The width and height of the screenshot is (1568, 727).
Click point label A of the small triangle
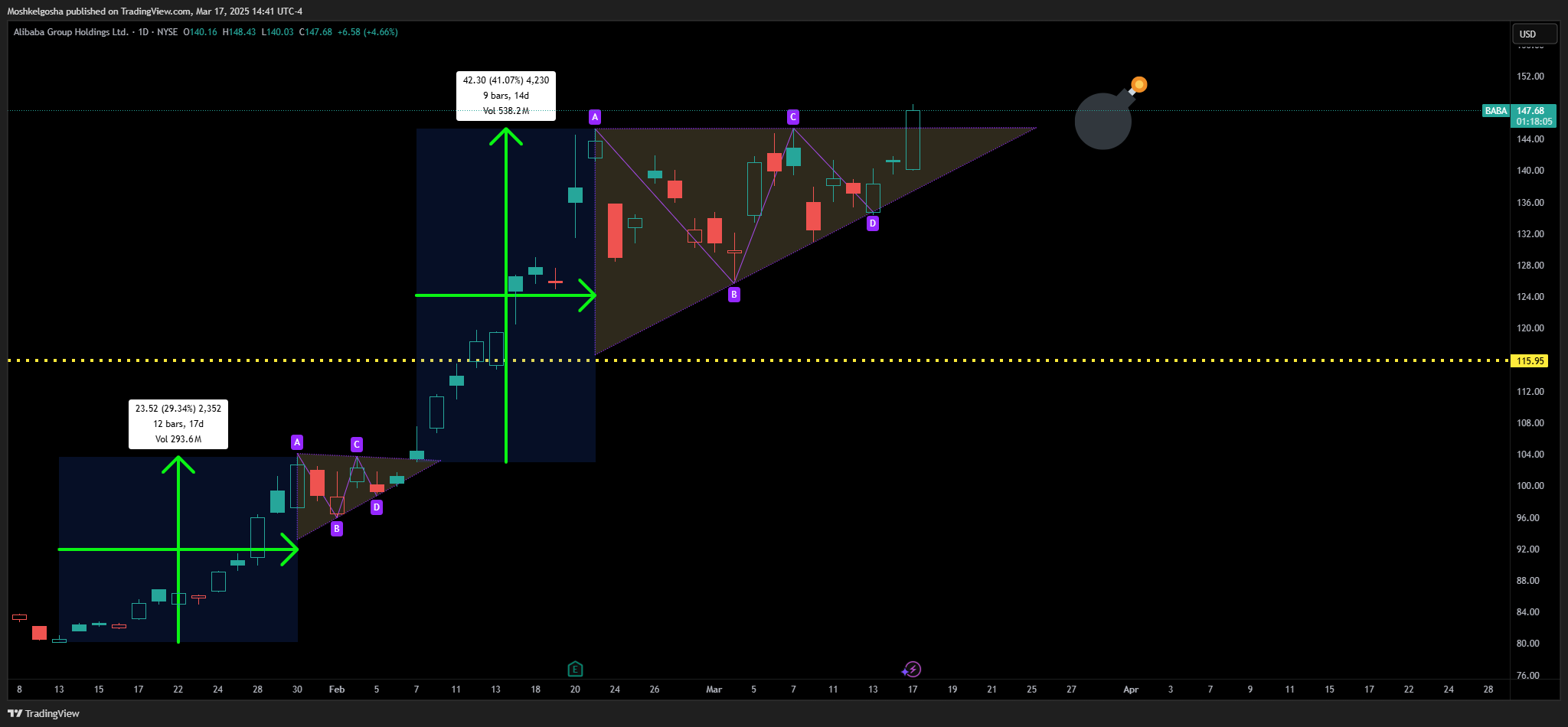[297, 442]
